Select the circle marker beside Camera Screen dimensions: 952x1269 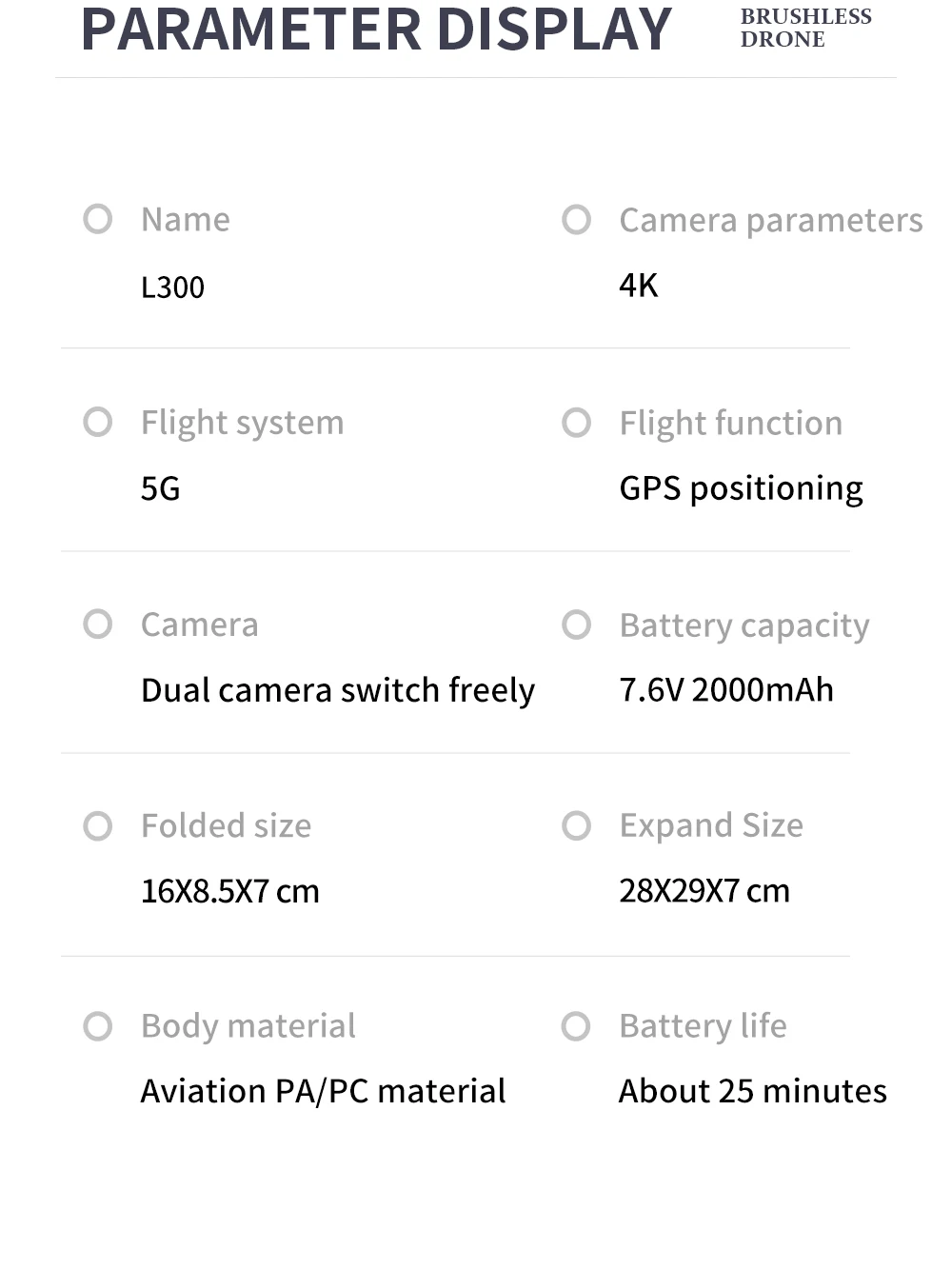[98, 625]
